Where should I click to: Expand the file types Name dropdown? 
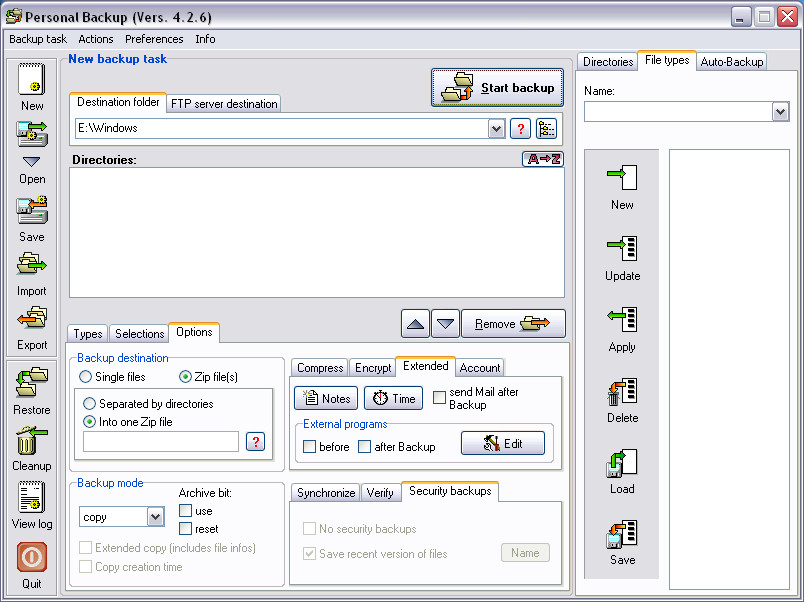(x=780, y=112)
